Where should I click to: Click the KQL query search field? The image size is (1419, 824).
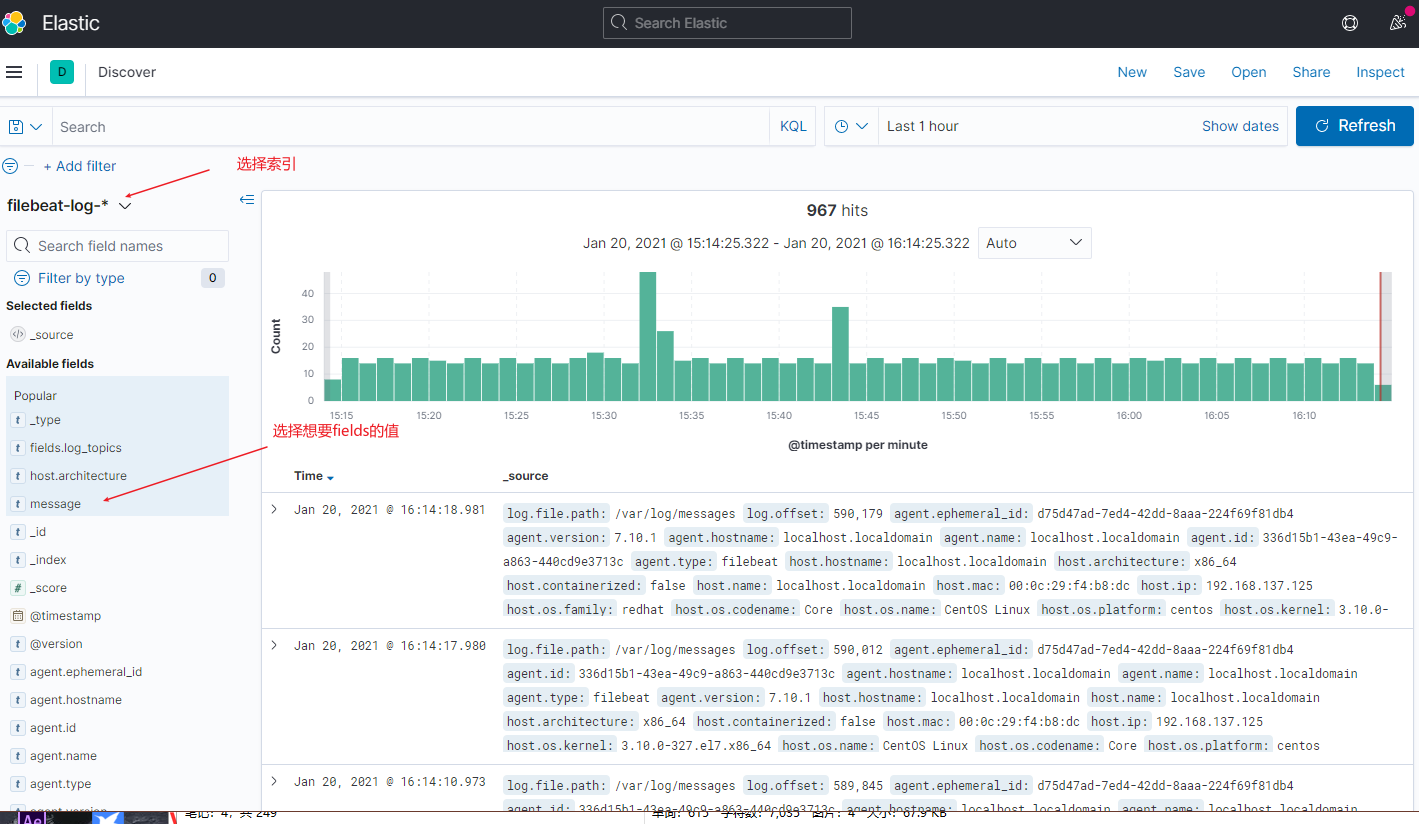pos(411,127)
